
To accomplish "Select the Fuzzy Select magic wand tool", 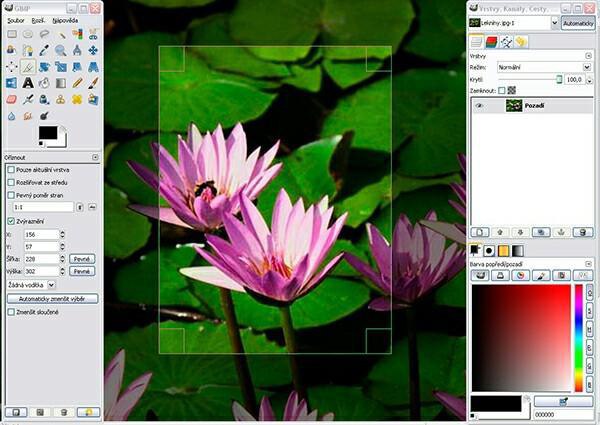I will 61,34.
